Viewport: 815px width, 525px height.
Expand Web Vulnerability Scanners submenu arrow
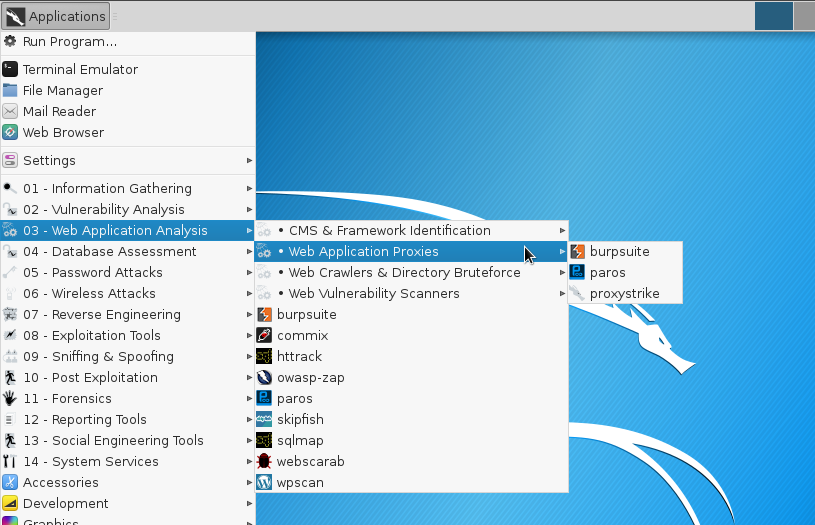coord(562,293)
